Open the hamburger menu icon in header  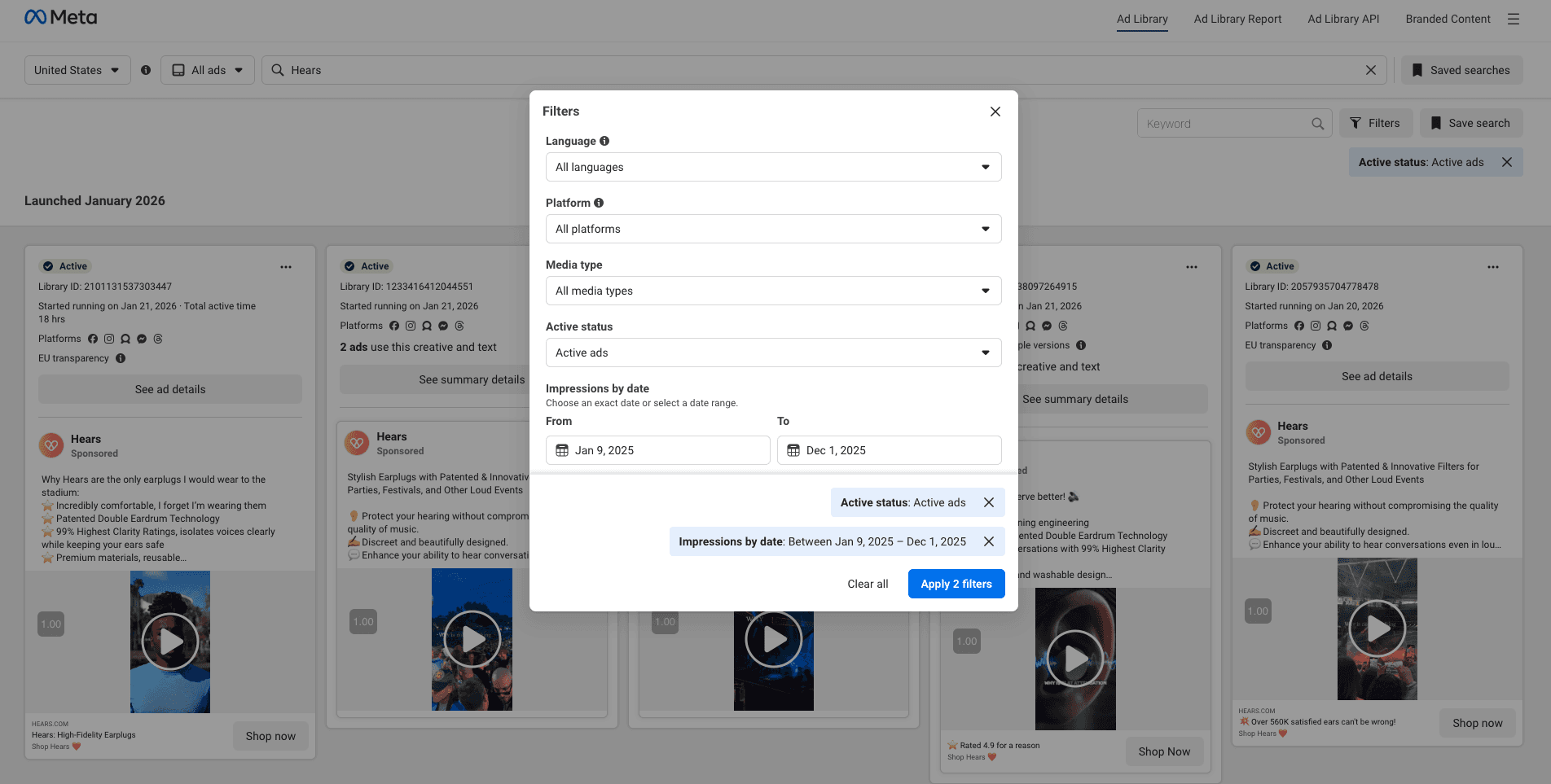pos(1514,19)
